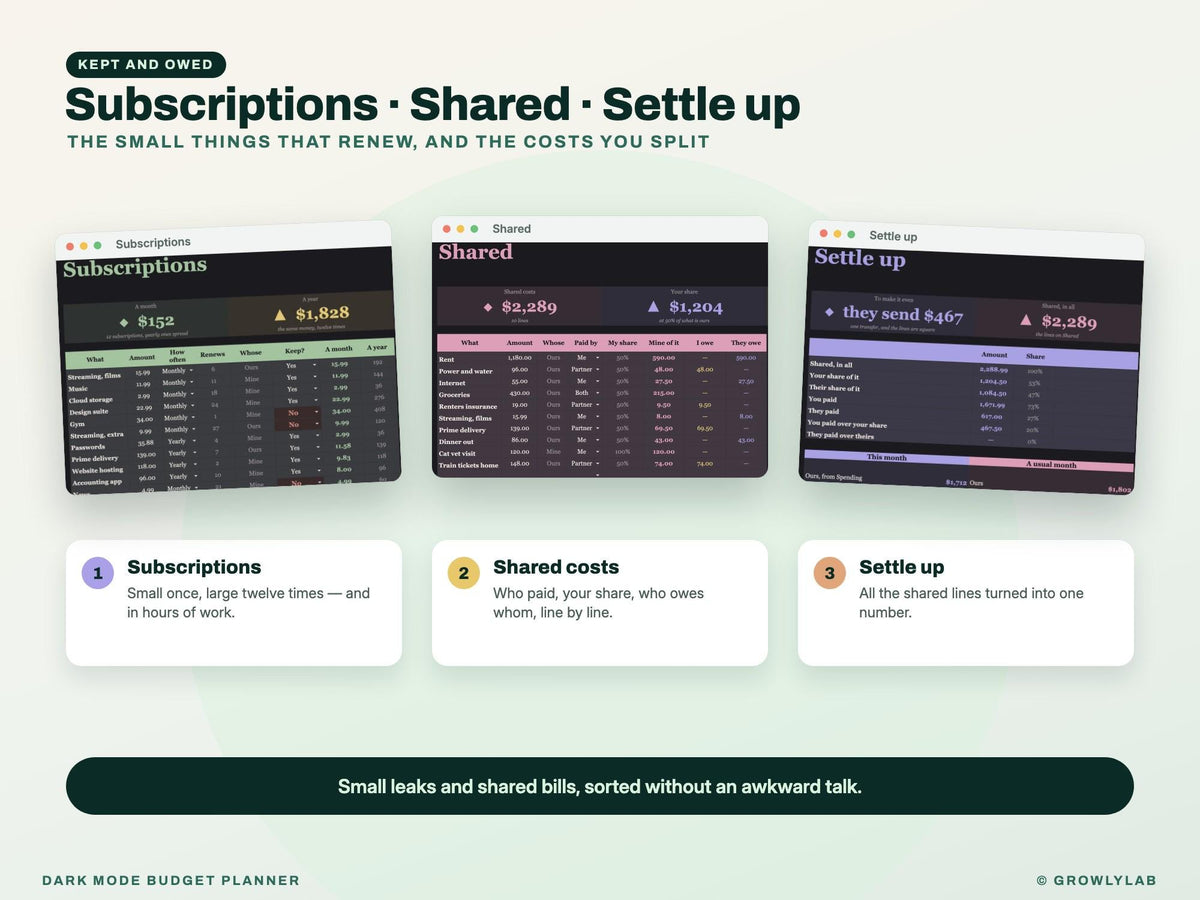Click the Mine of it column header
The width and height of the screenshot is (1200, 900).
pyautogui.click(x=664, y=343)
